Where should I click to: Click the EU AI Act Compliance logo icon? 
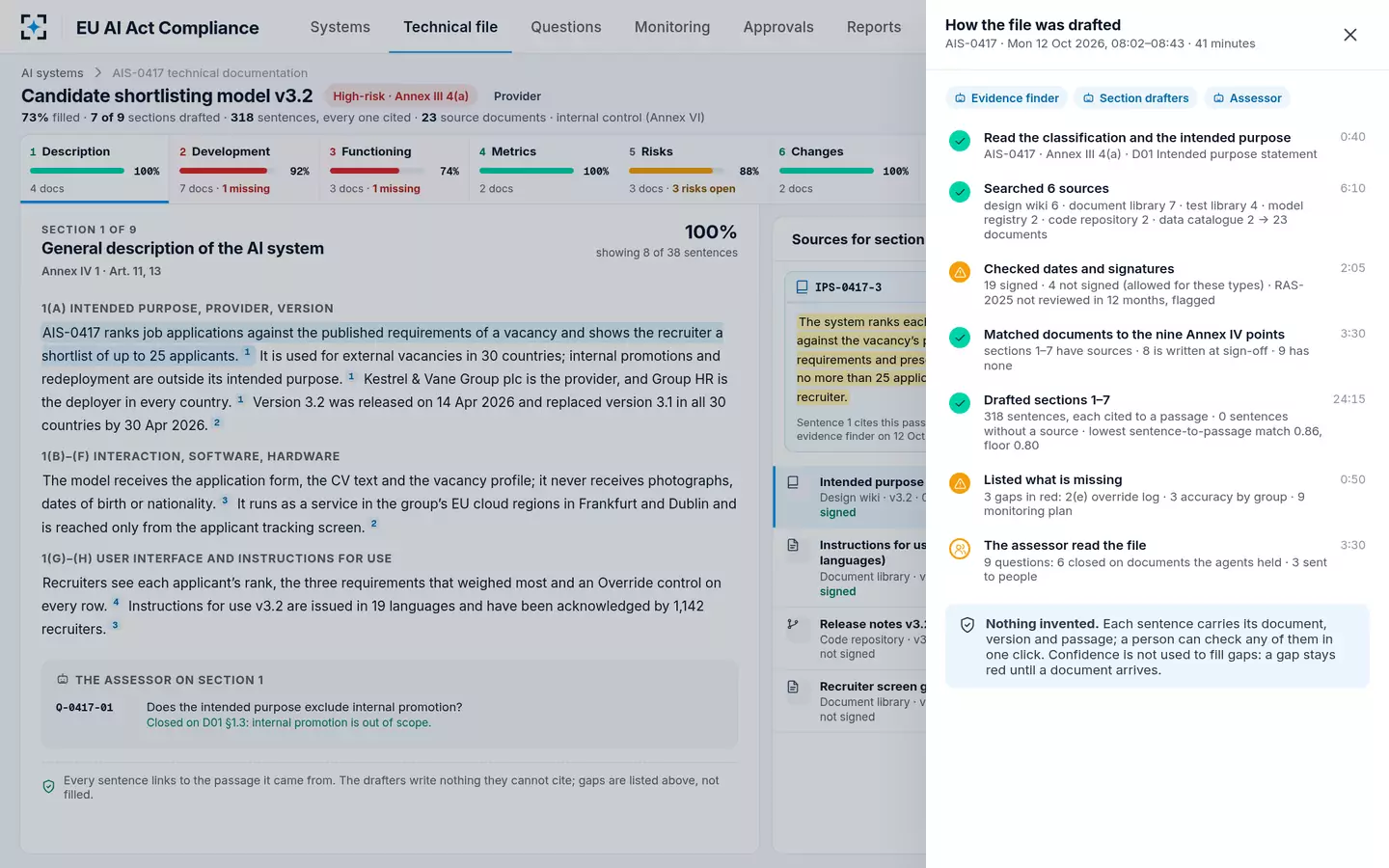[34, 27]
